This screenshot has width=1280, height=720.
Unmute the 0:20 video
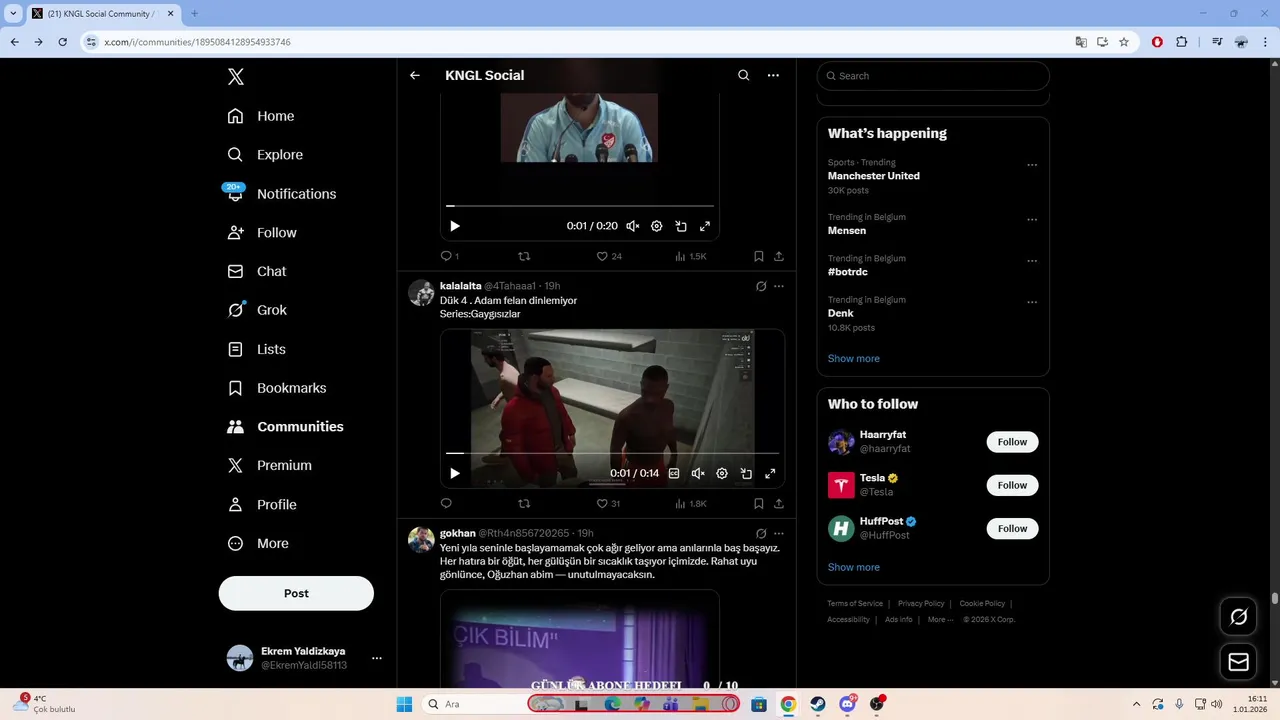[x=633, y=226]
